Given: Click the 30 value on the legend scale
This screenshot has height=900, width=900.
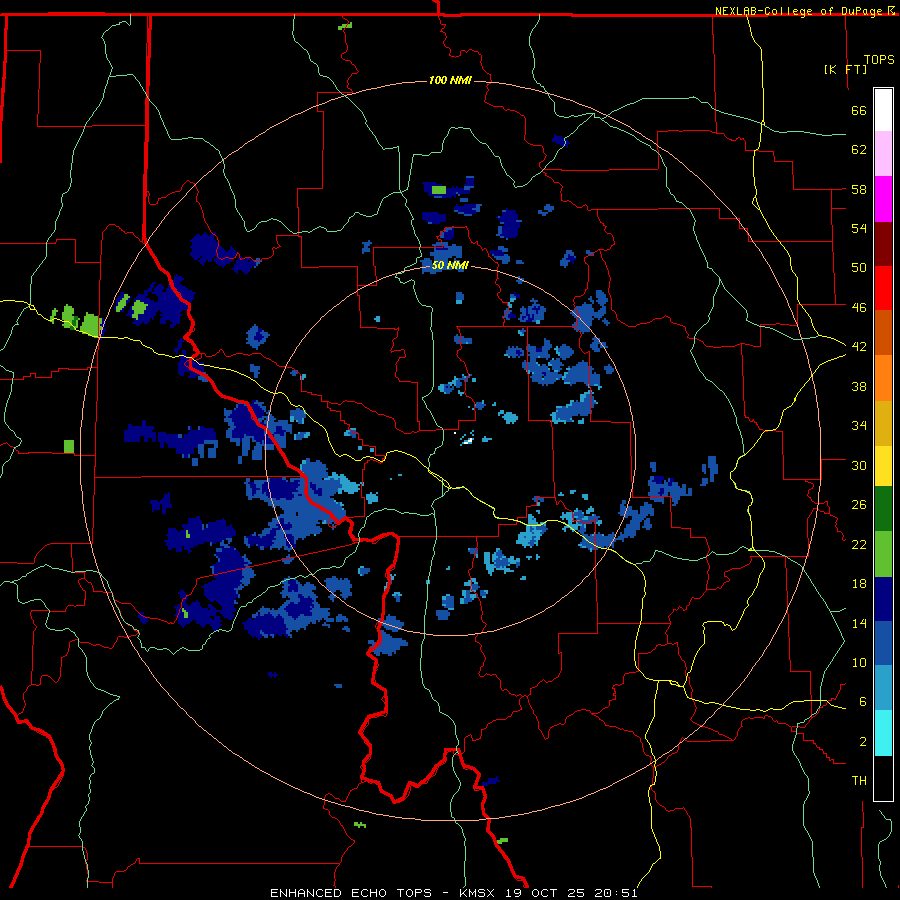Looking at the screenshot, I should pyautogui.click(x=859, y=465).
